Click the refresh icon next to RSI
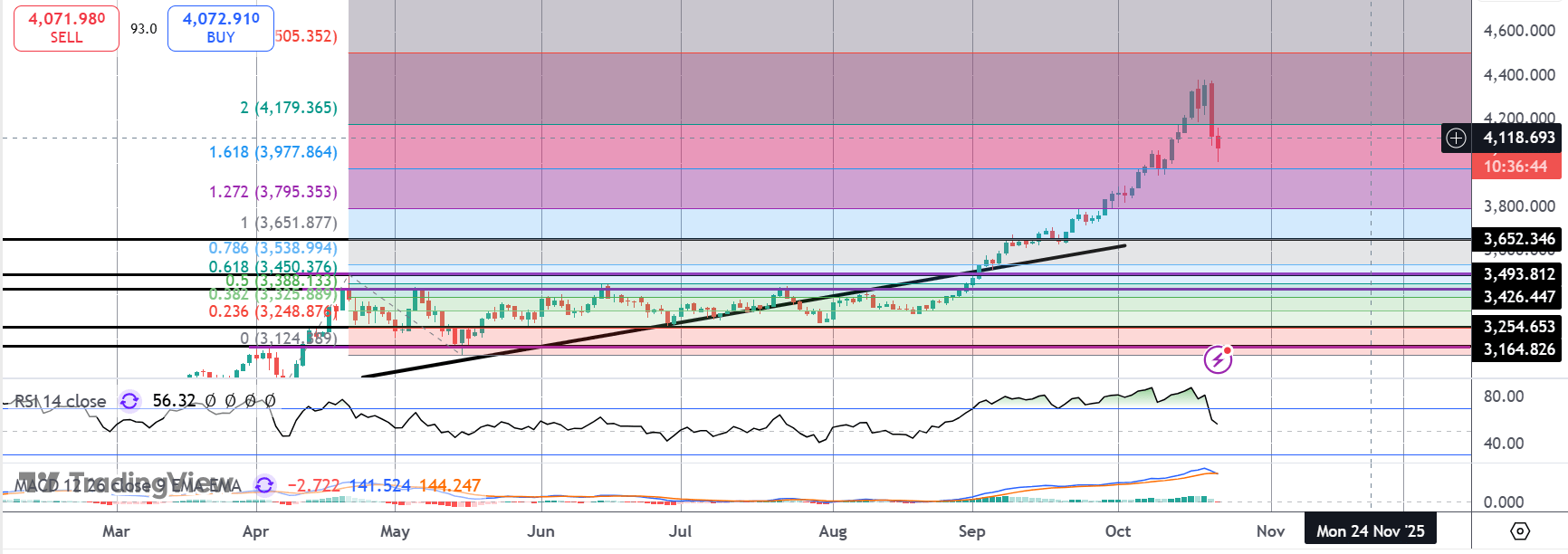Image resolution: width=1568 pixels, height=554 pixels. coord(129,400)
